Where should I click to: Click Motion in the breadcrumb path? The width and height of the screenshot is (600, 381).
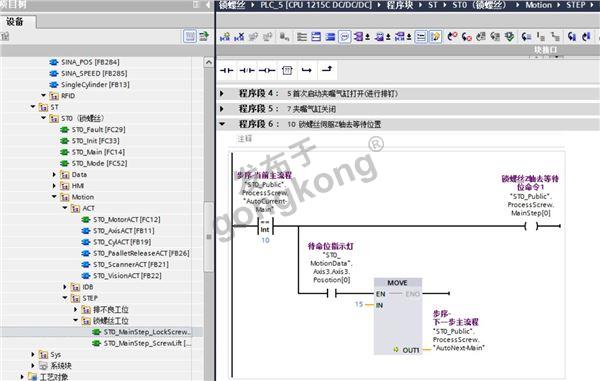point(538,5)
